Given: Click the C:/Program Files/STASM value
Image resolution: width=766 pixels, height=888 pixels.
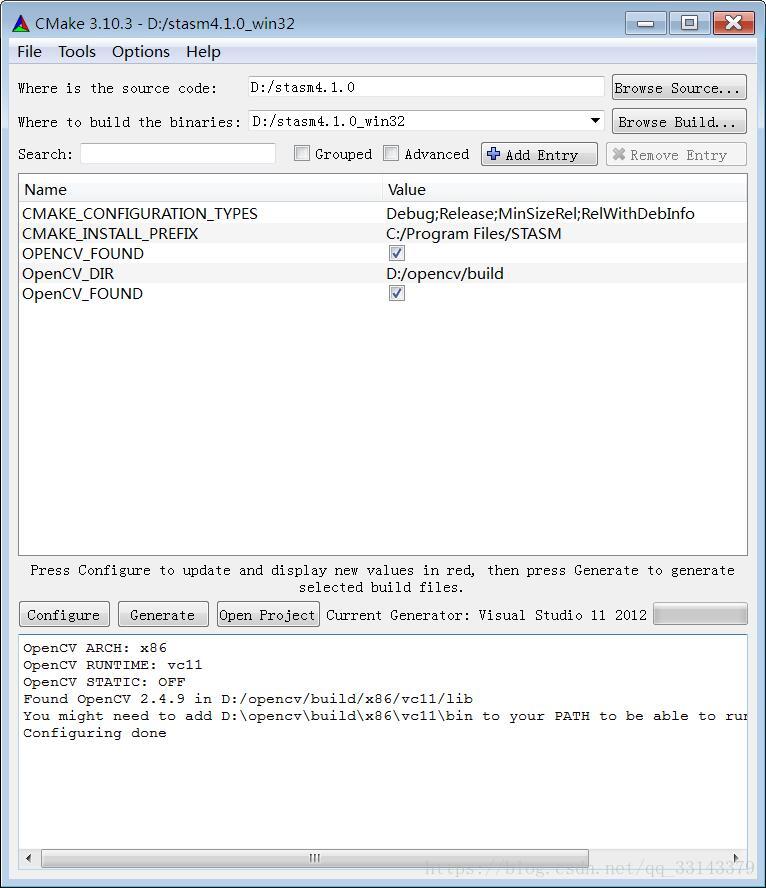Looking at the screenshot, I should point(474,233).
